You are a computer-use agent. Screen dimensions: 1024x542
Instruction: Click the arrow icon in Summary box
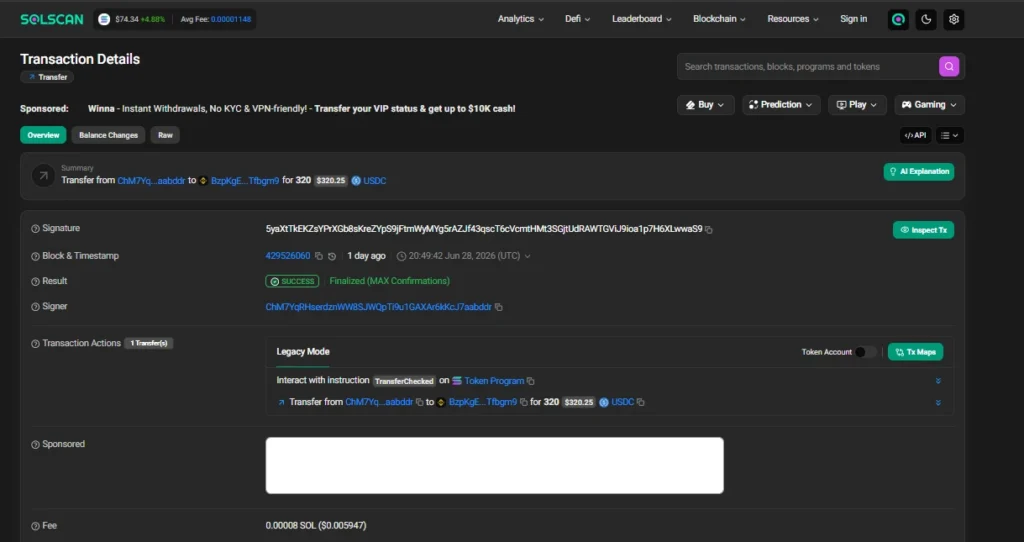(43, 176)
